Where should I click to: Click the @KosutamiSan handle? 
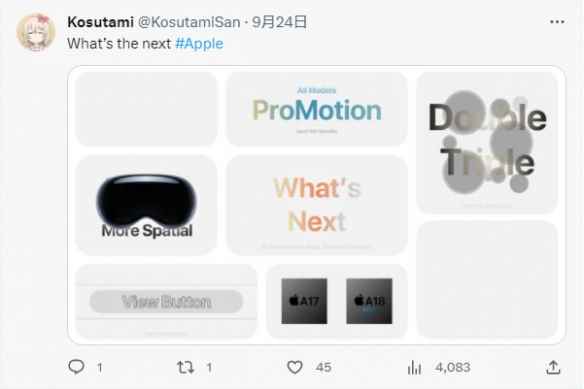189,22
